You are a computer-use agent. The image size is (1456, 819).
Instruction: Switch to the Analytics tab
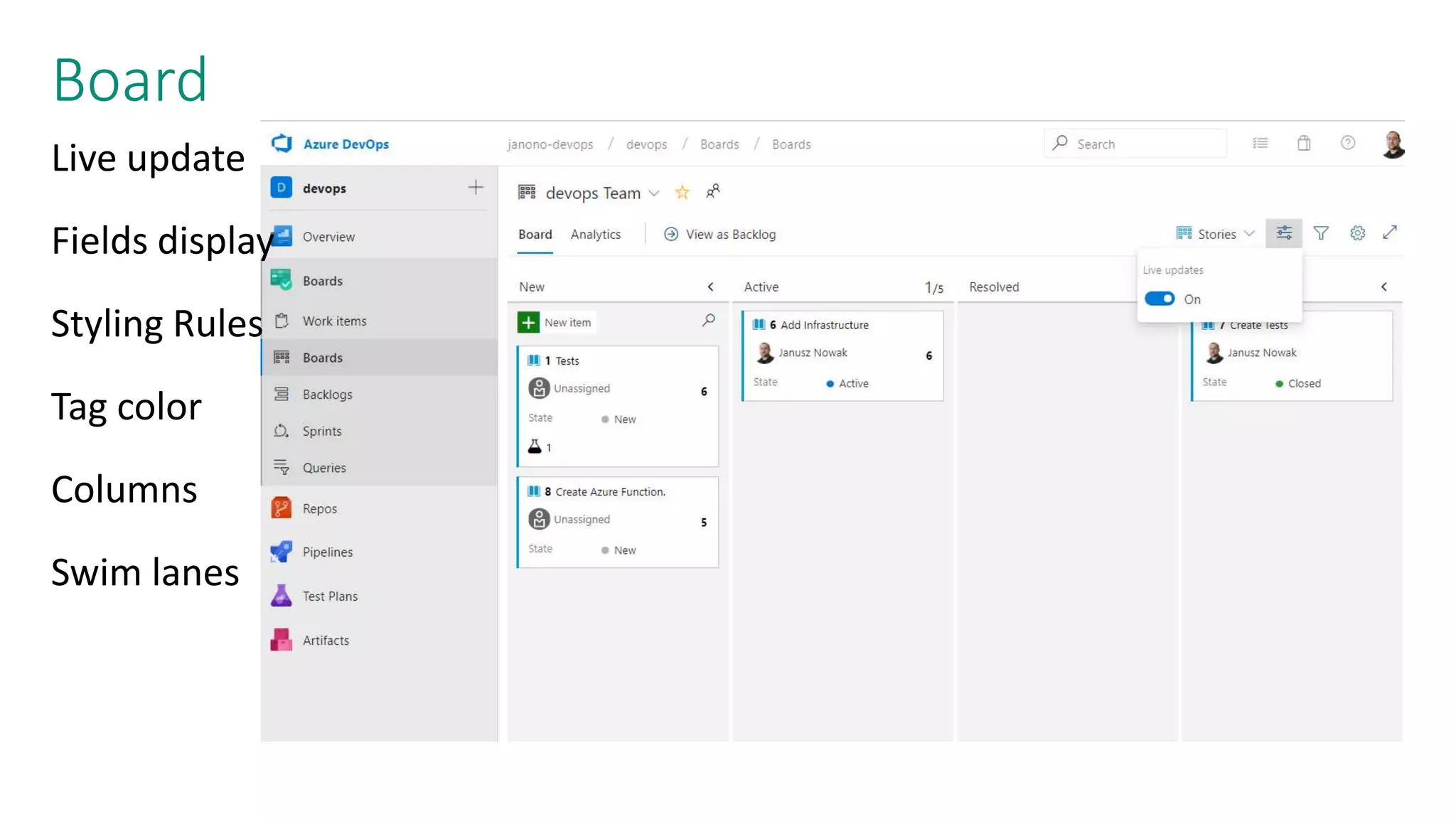[595, 235]
